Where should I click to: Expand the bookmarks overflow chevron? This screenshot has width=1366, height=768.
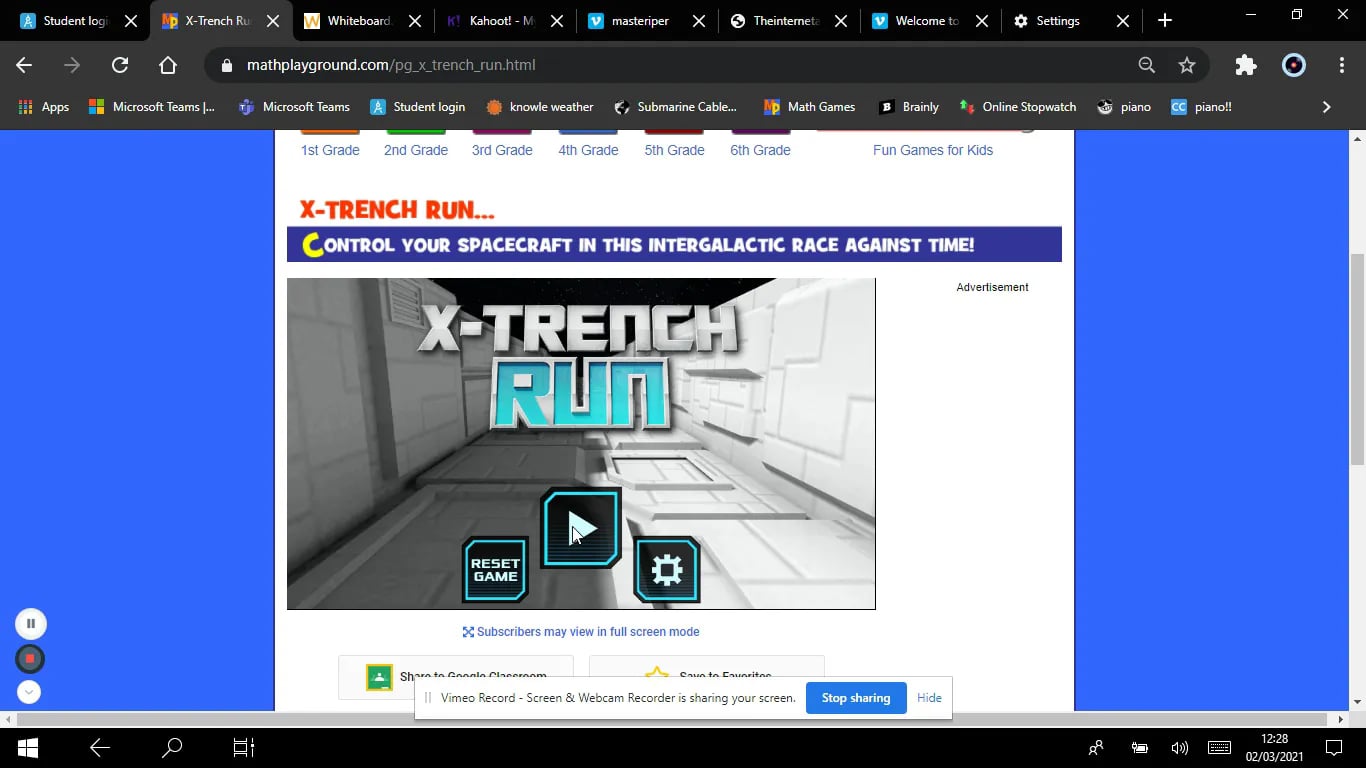(1327, 107)
